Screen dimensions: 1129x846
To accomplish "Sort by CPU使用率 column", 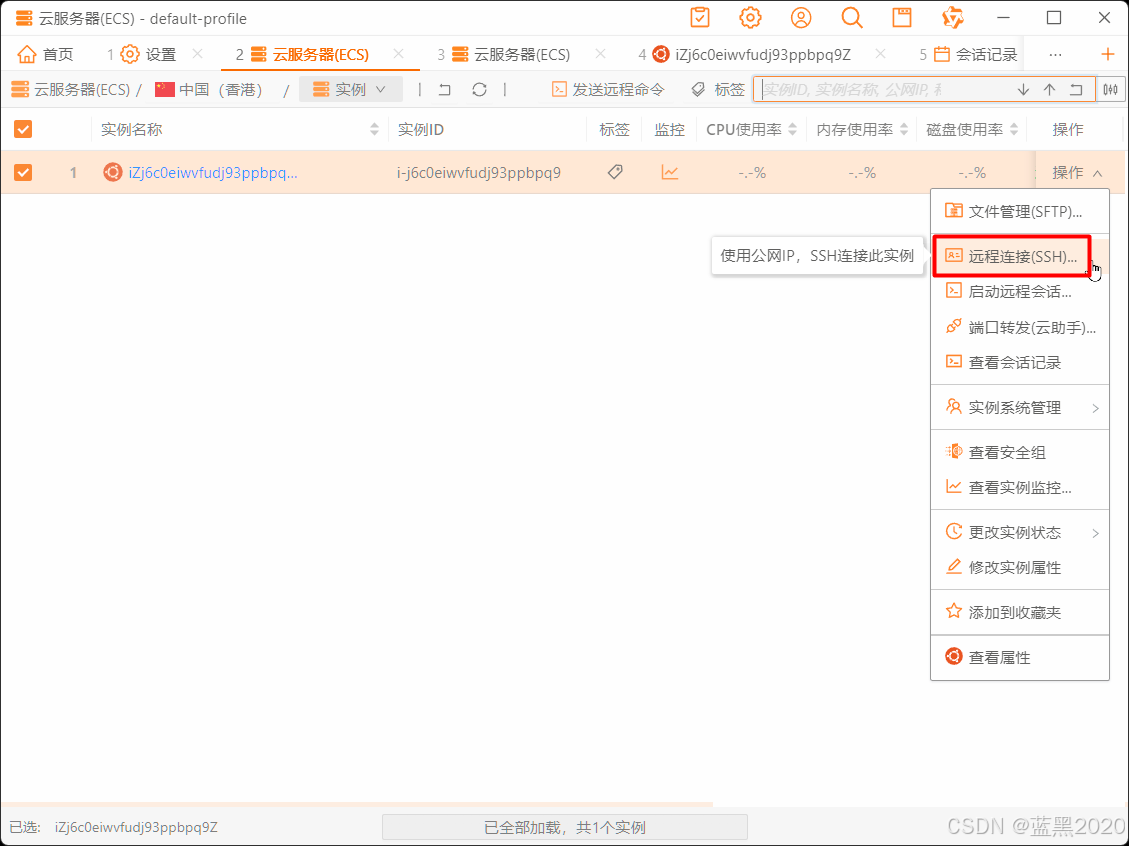I will pos(793,129).
